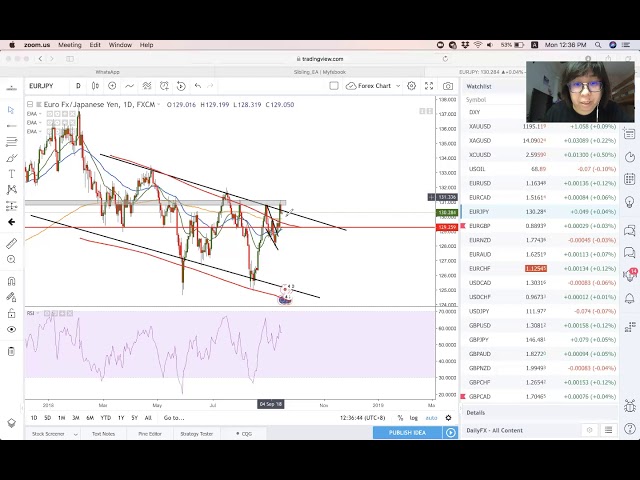The width and height of the screenshot is (640, 480).
Task: Open the Pine Editor tab
Action: click(x=150, y=434)
